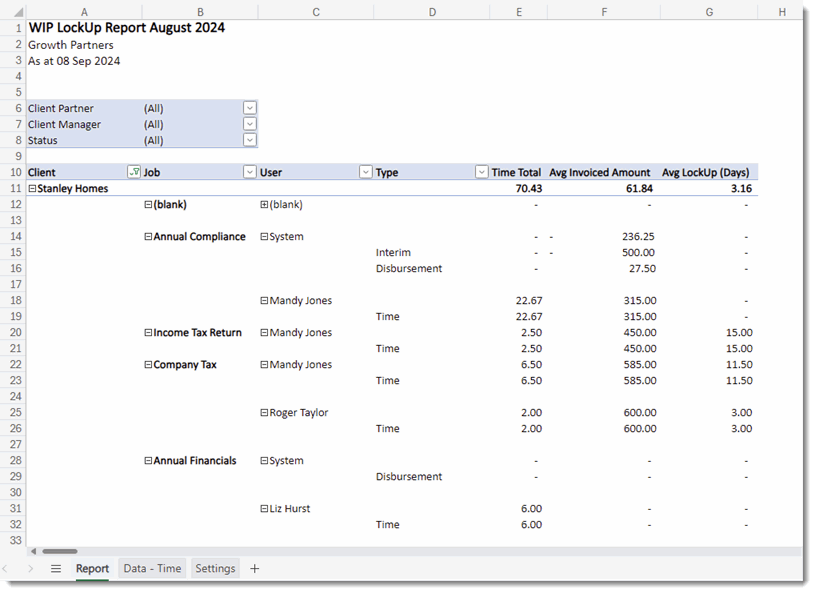This screenshot has height=593, width=815.
Task: Collapse Mandy Jones under Income Tax Return
Action: (x=262, y=332)
